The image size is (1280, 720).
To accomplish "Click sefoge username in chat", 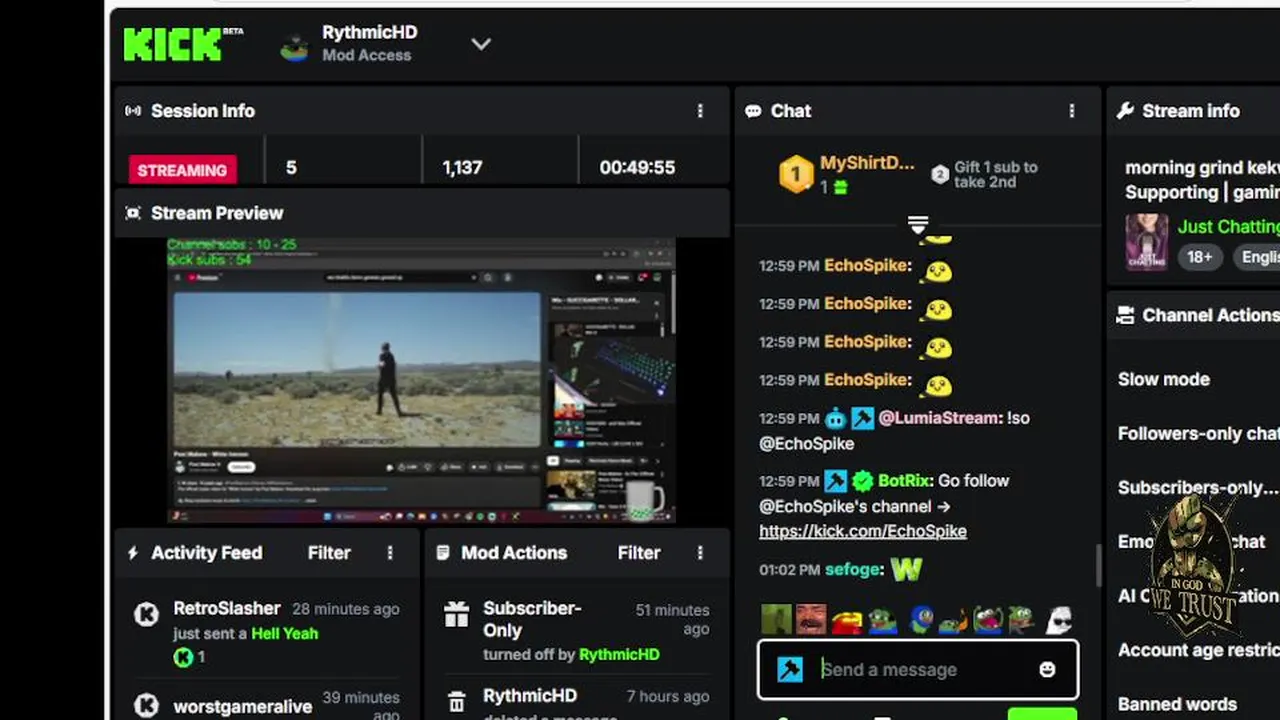I will (854, 569).
